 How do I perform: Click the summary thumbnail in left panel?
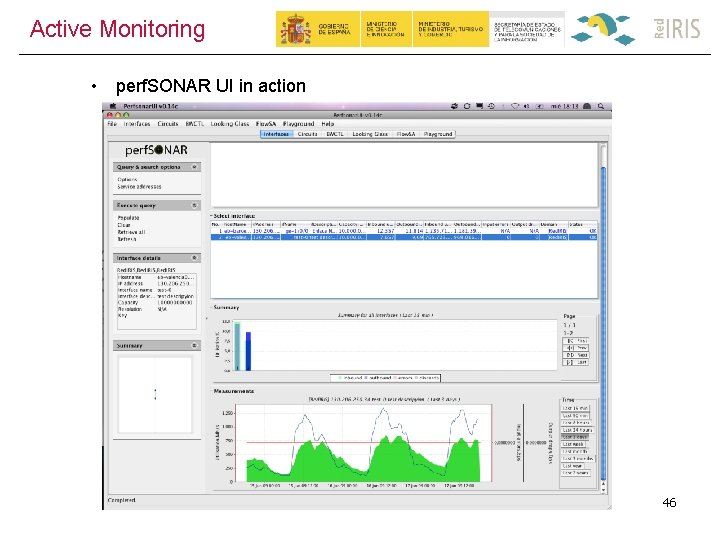[155, 395]
